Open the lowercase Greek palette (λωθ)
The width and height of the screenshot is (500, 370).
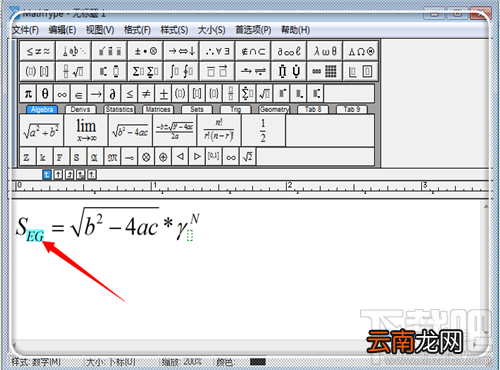(325, 51)
